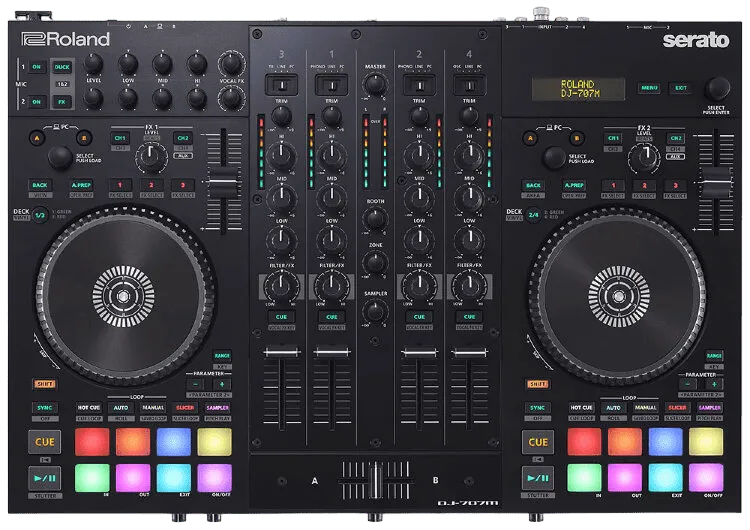Toggle left deck SYNC button

click(x=41, y=408)
